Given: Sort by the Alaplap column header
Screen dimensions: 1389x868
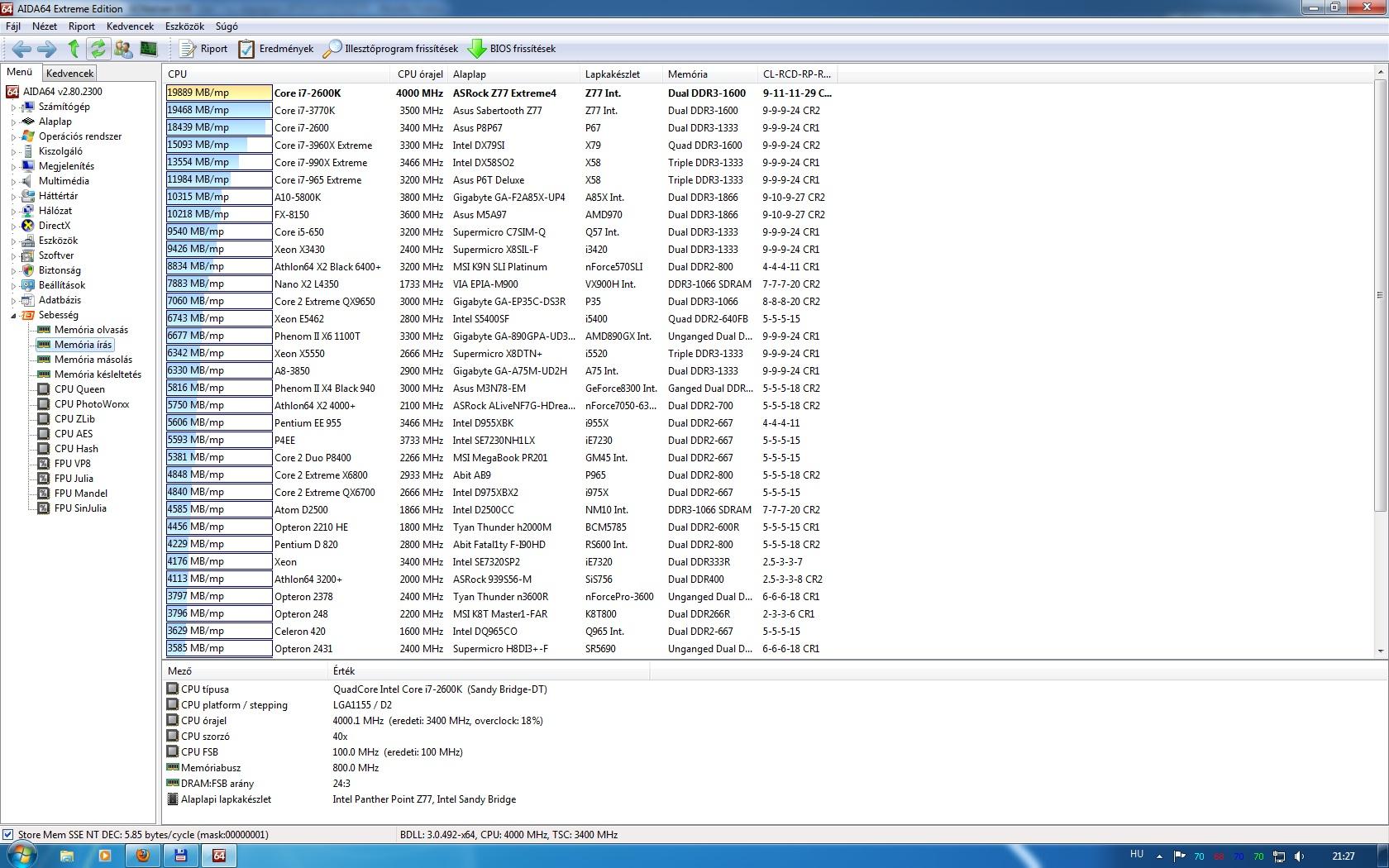Looking at the screenshot, I should (x=513, y=74).
